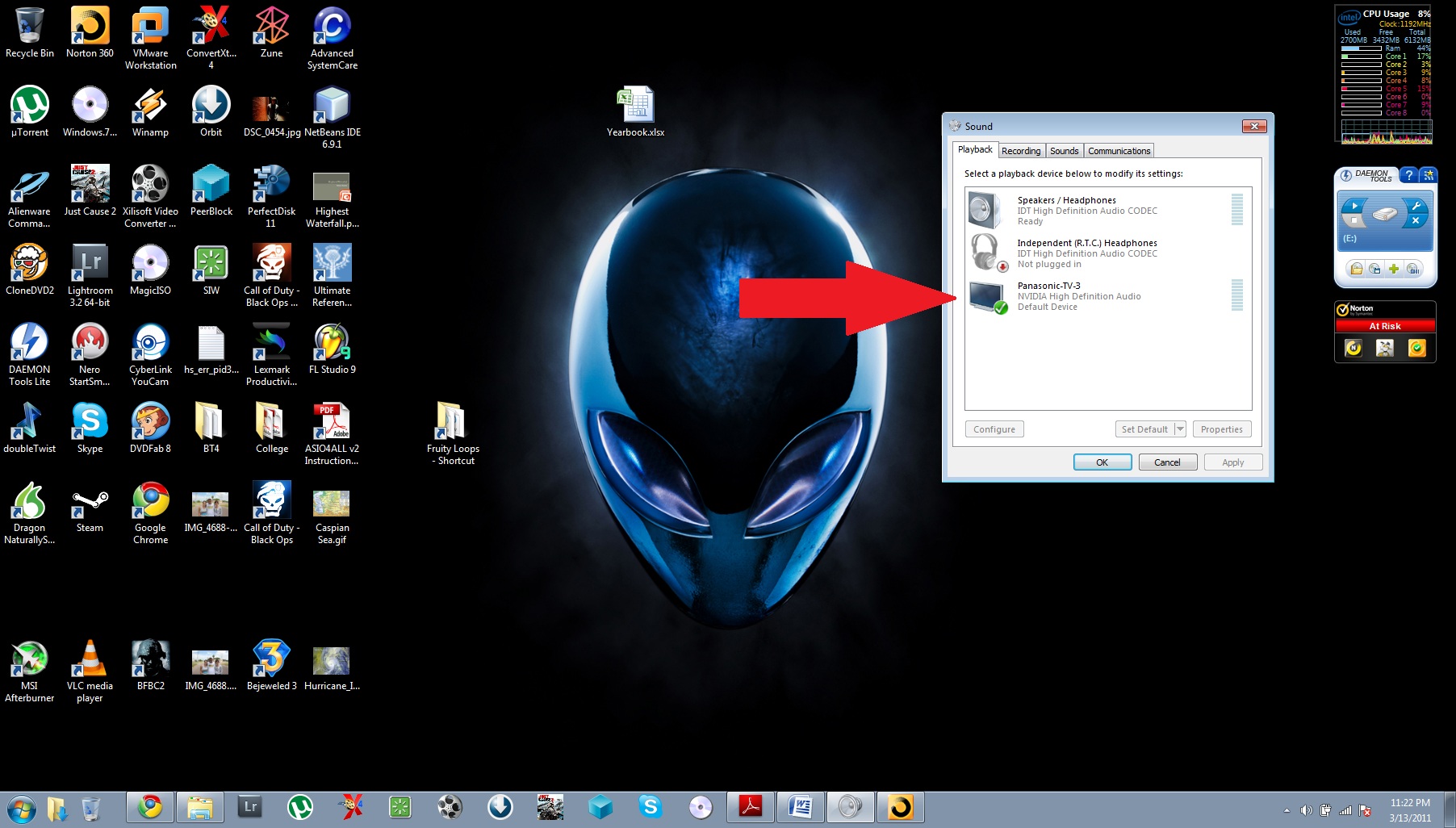This screenshot has height=828, width=1456.
Task: Click Microsoft Word taskbar button
Action: [801, 807]
